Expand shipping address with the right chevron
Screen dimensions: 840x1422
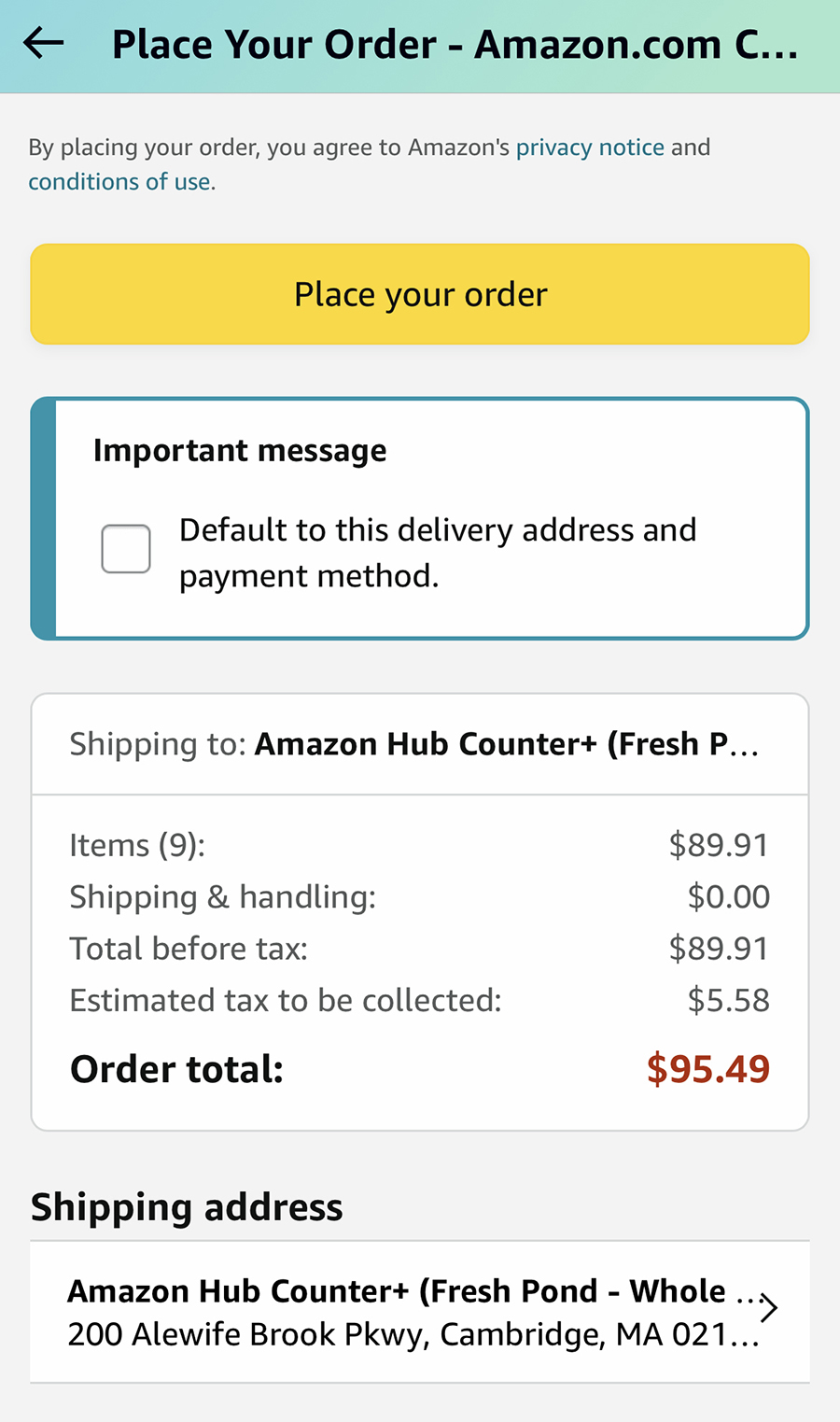[x=768, y=1308]
